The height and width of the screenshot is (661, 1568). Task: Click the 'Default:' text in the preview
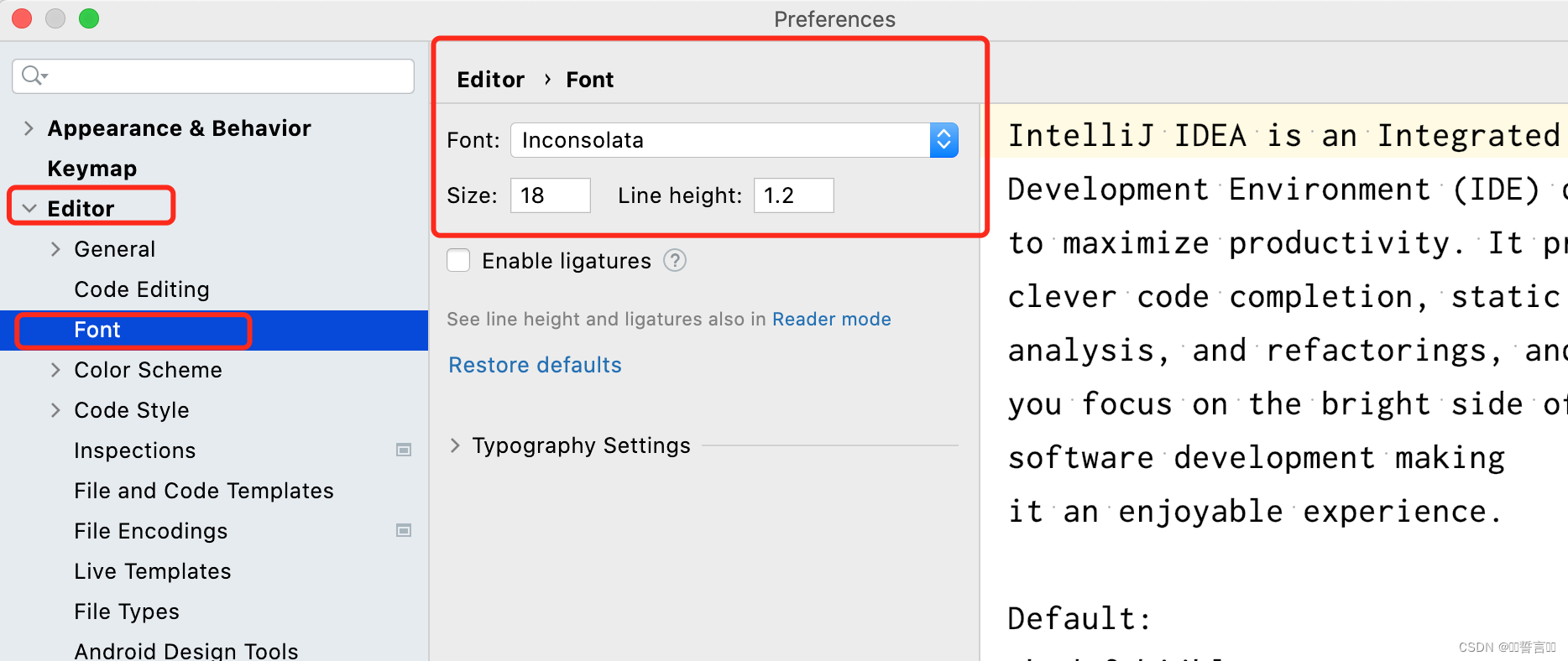(1079, 619)
